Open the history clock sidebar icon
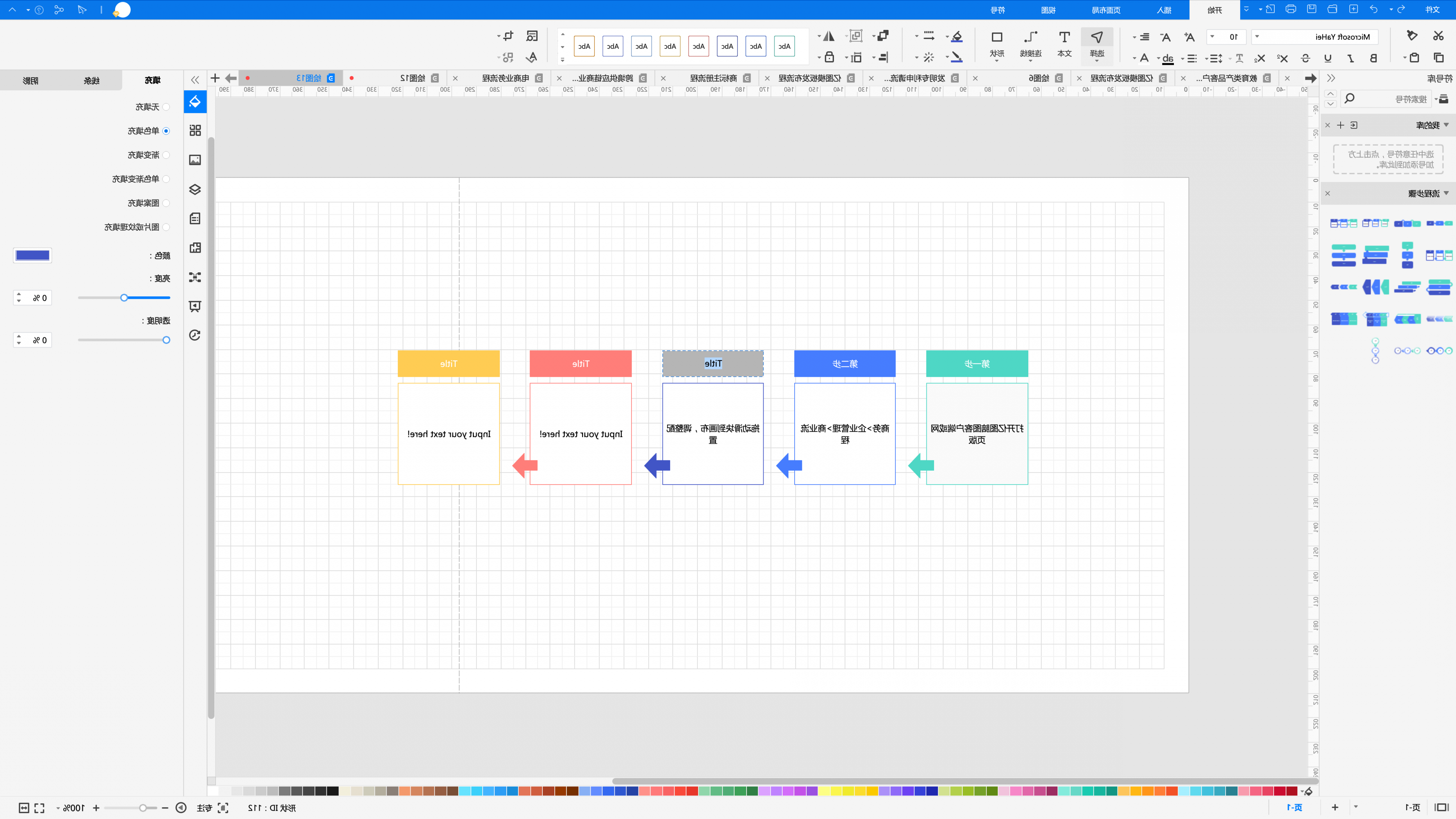The image size is (1456, 819). [x=195, y=335]
